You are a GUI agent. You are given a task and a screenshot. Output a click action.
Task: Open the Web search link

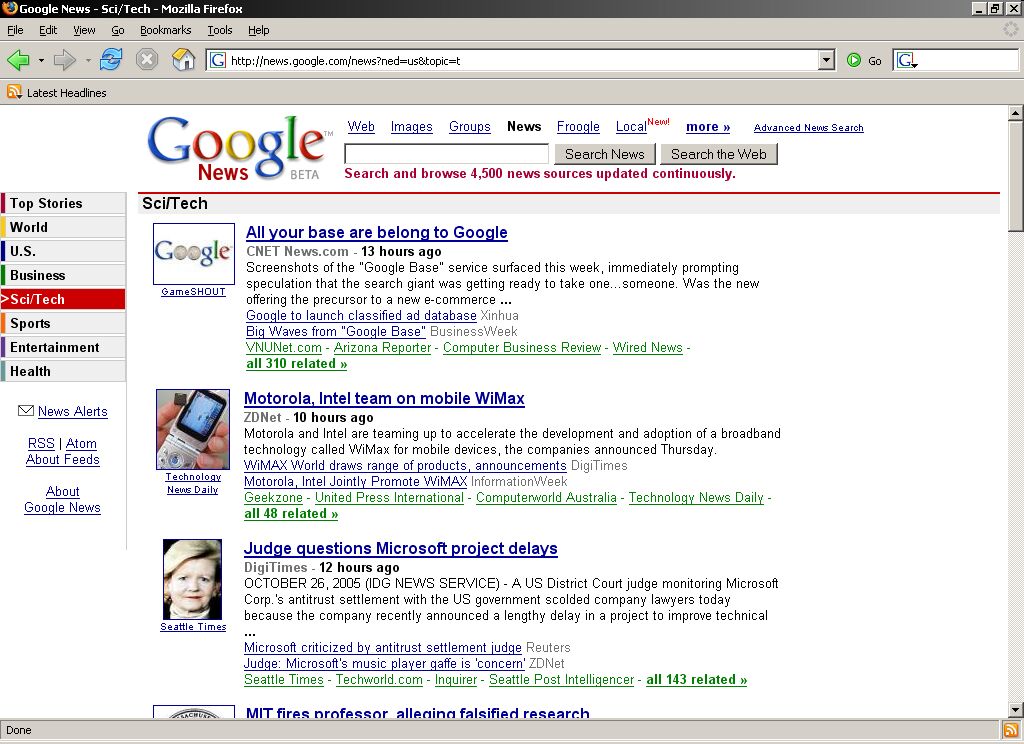[x=361, y=127]
